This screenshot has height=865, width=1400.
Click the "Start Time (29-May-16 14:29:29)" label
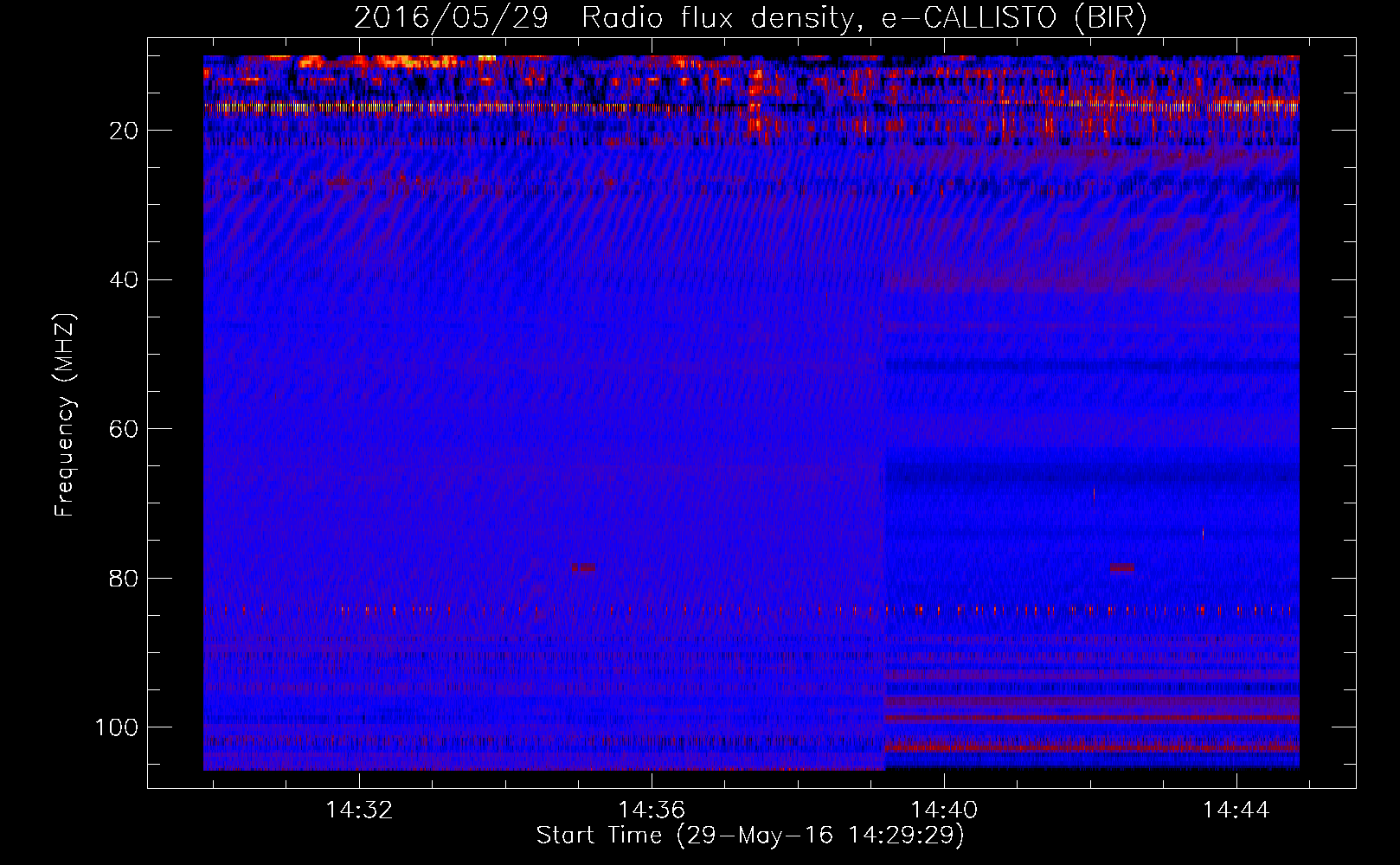coord(750,836)
